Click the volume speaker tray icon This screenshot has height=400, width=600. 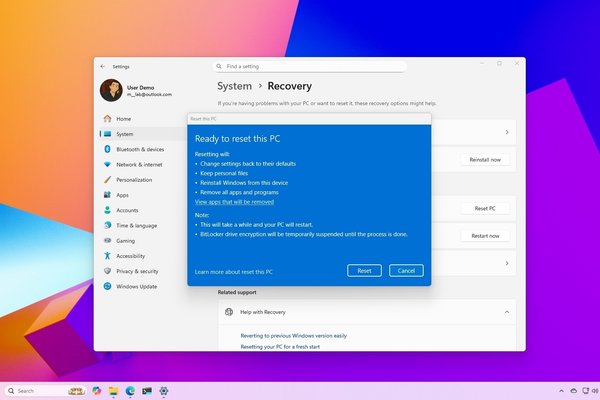coord(595,391)
